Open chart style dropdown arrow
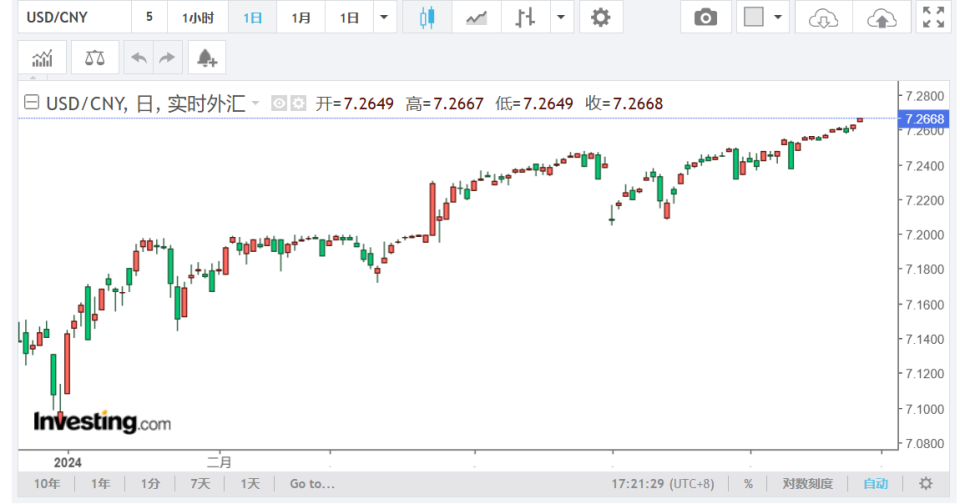The height and width of the screenshot is (504, 960). (561, 17)
